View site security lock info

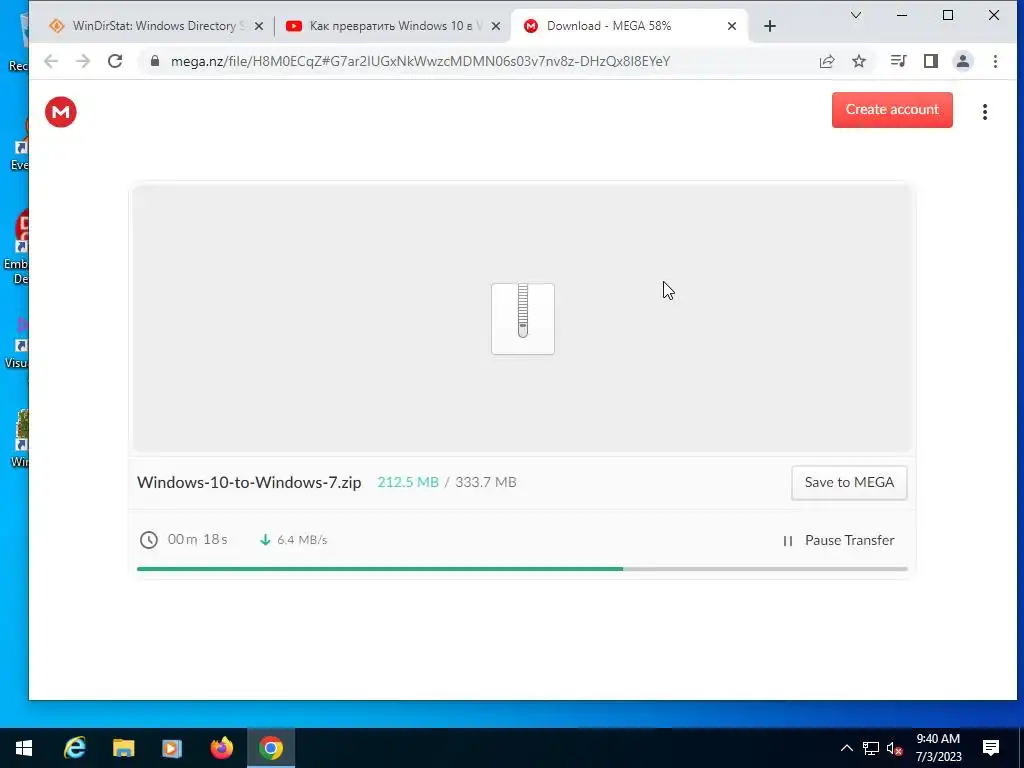click(x=155, y=61)
